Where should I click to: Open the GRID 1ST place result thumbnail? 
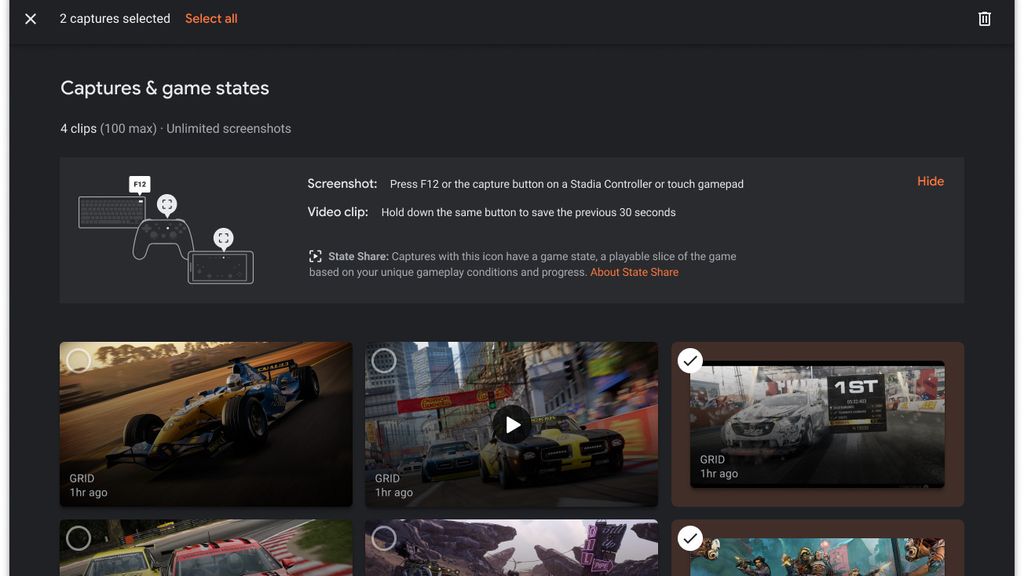[817, 424]
